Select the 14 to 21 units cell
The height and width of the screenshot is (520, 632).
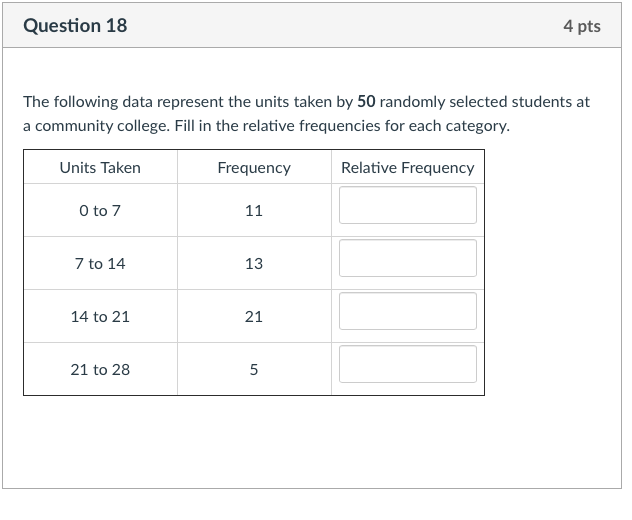tap(100, 317)
